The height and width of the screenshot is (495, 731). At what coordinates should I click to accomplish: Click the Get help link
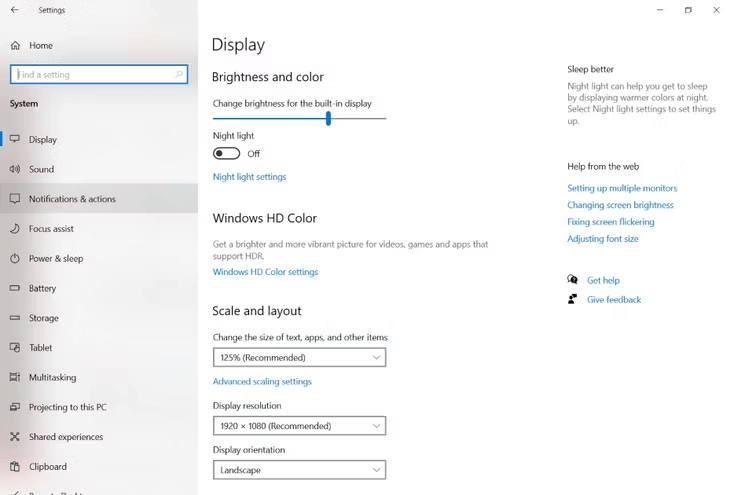(x=603, y=280)
